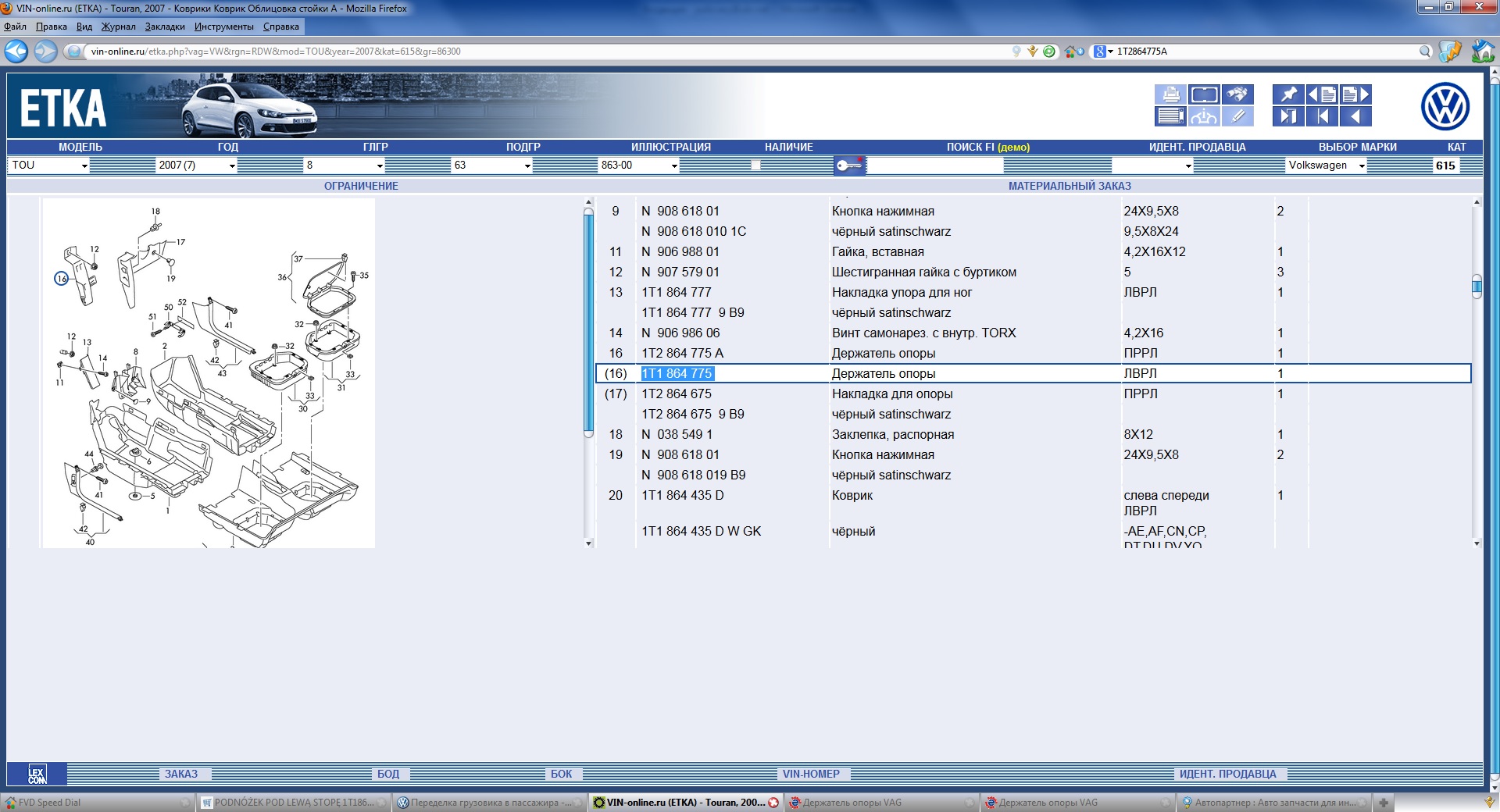Click the key icon next to search field
This screenshot has width=1500, height=812.
tap(849, 166)
